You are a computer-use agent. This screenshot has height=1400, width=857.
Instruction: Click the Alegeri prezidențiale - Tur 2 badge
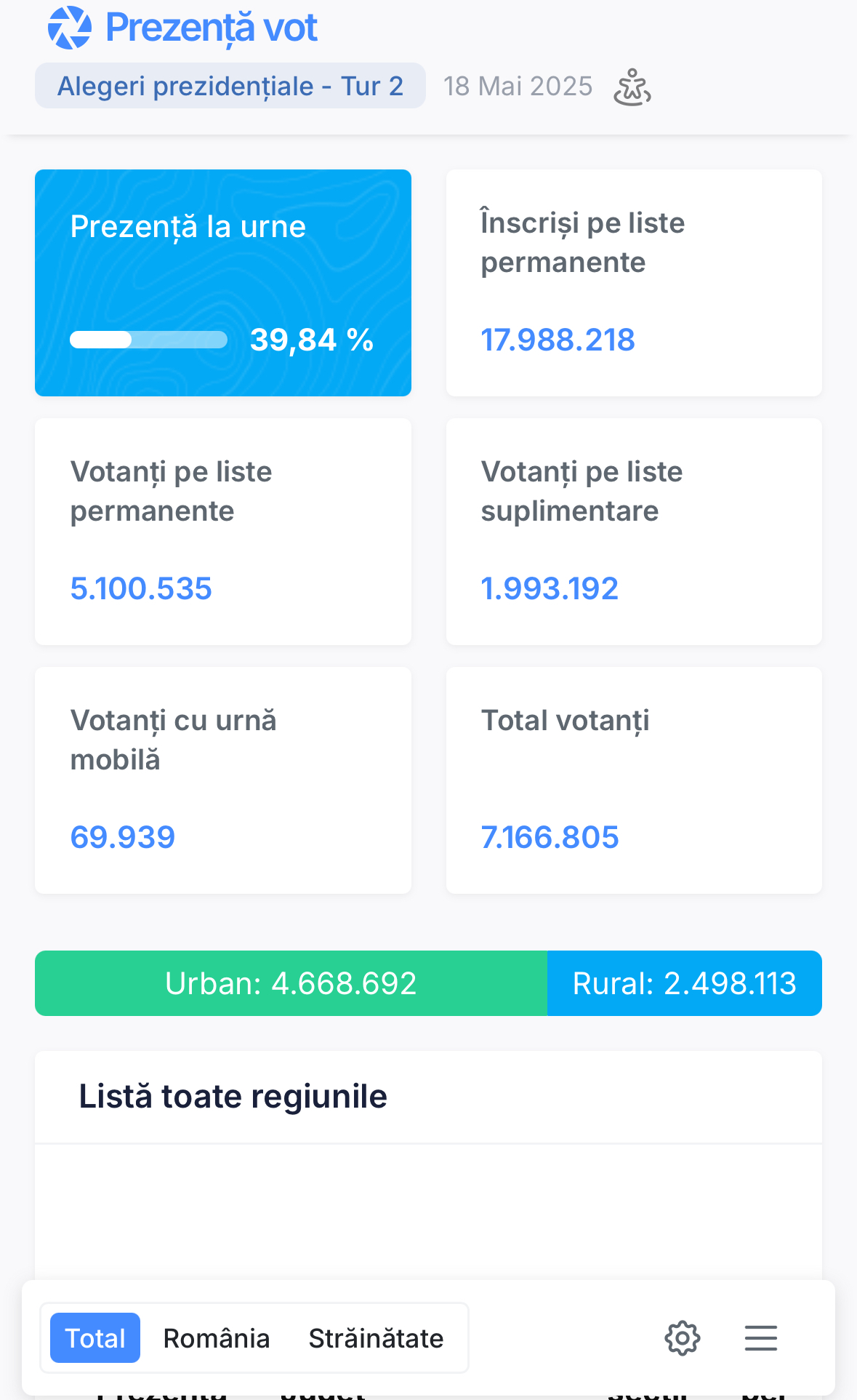[x=230, y=86]
